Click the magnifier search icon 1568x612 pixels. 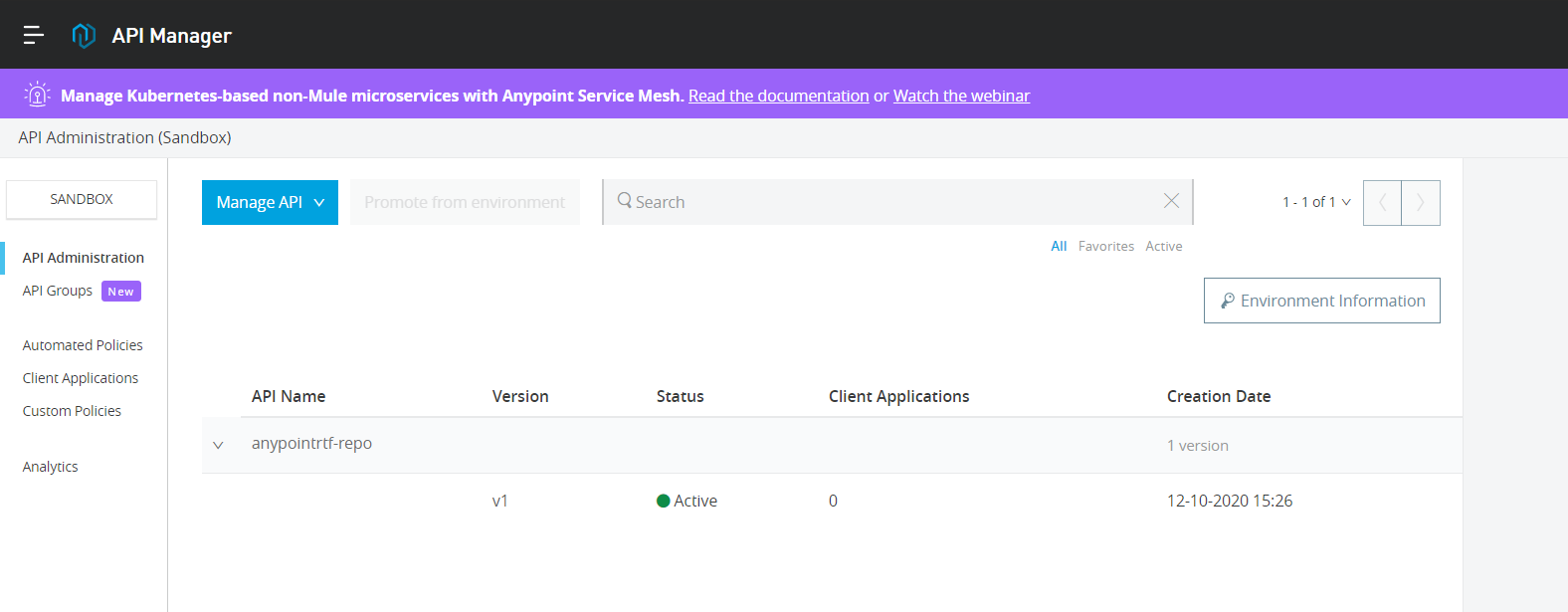[624, 201]
